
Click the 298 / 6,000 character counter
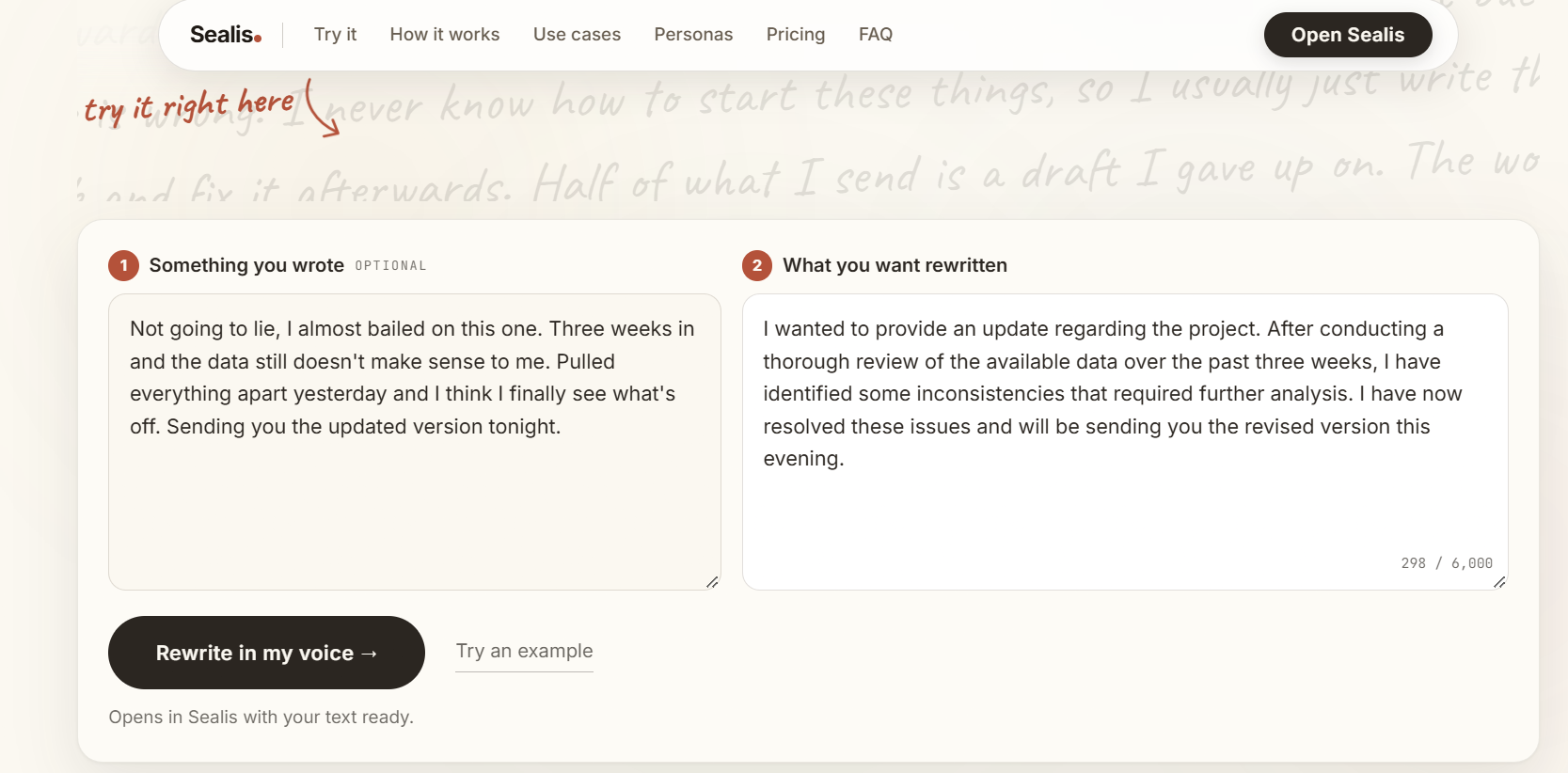1447,563
